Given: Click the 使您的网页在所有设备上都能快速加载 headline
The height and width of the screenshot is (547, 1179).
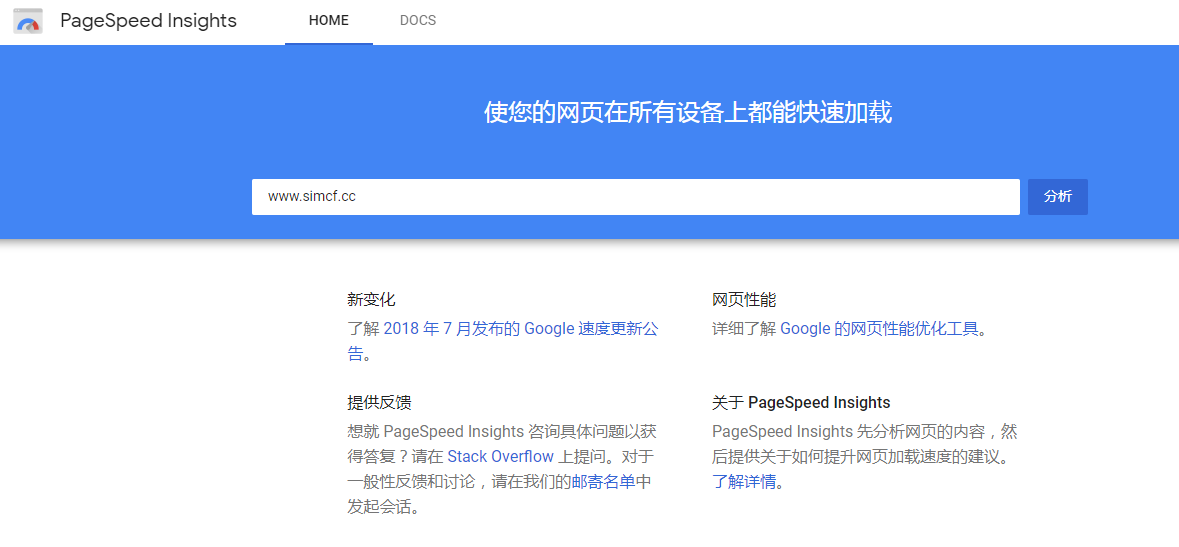Looking at the screenshot, I should (687, 113).
